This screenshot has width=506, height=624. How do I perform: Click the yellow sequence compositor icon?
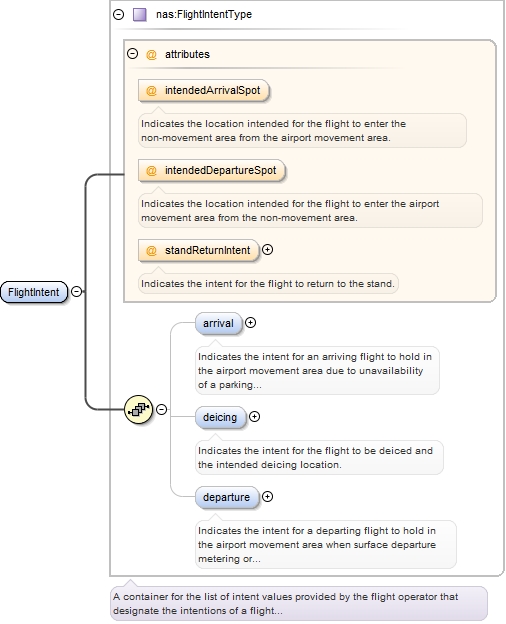point(138,409)
